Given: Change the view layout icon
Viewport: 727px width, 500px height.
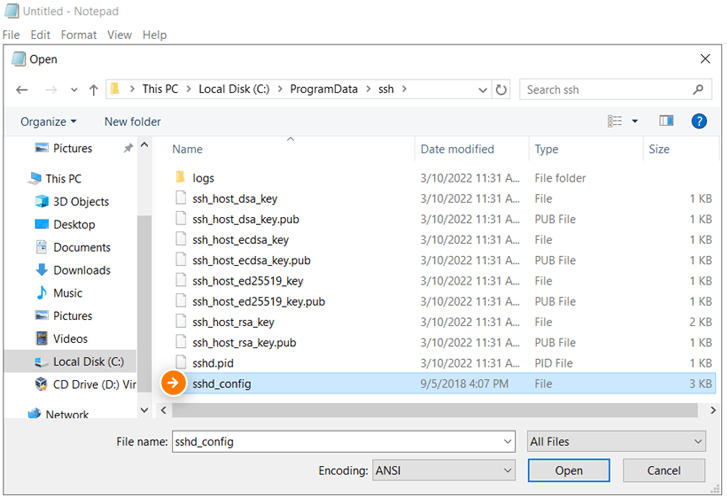Looking at the screenshot, I should coord(615,121).
